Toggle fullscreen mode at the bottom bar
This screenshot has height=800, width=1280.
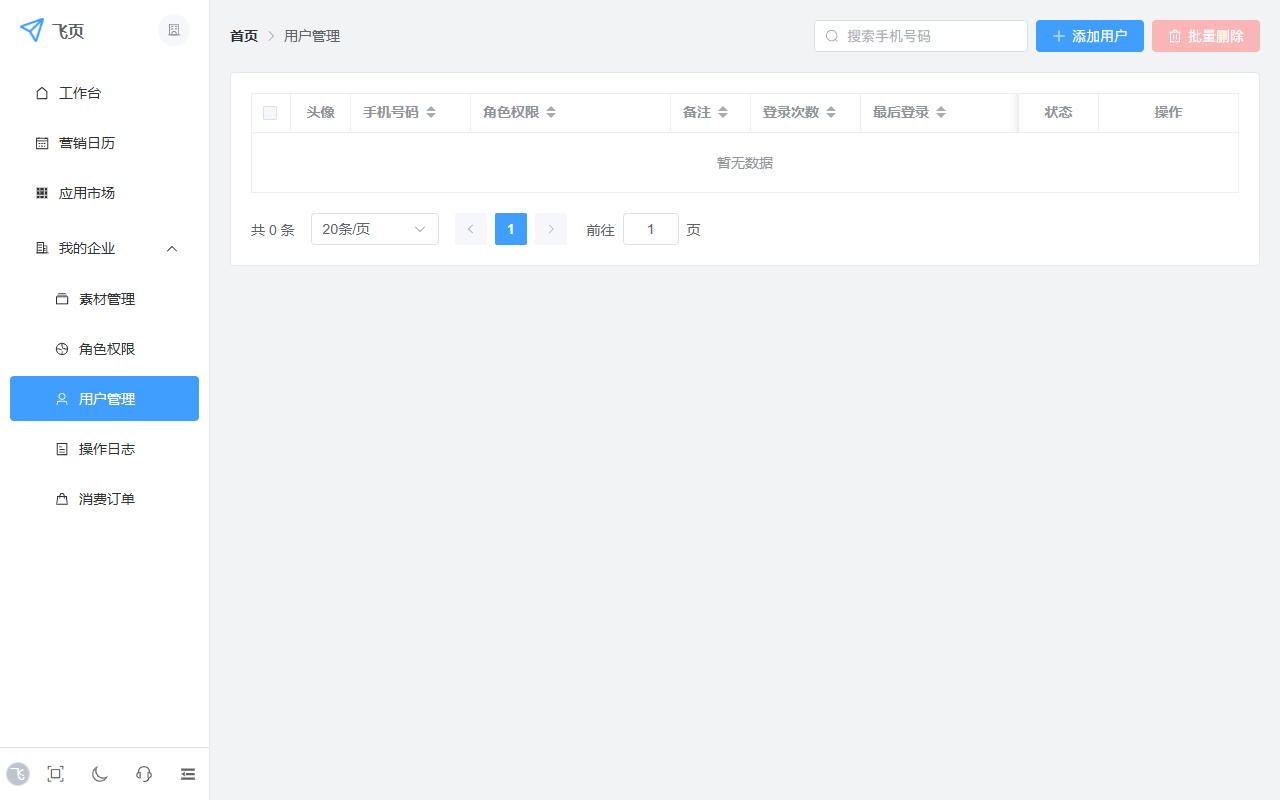click(55, 773)
